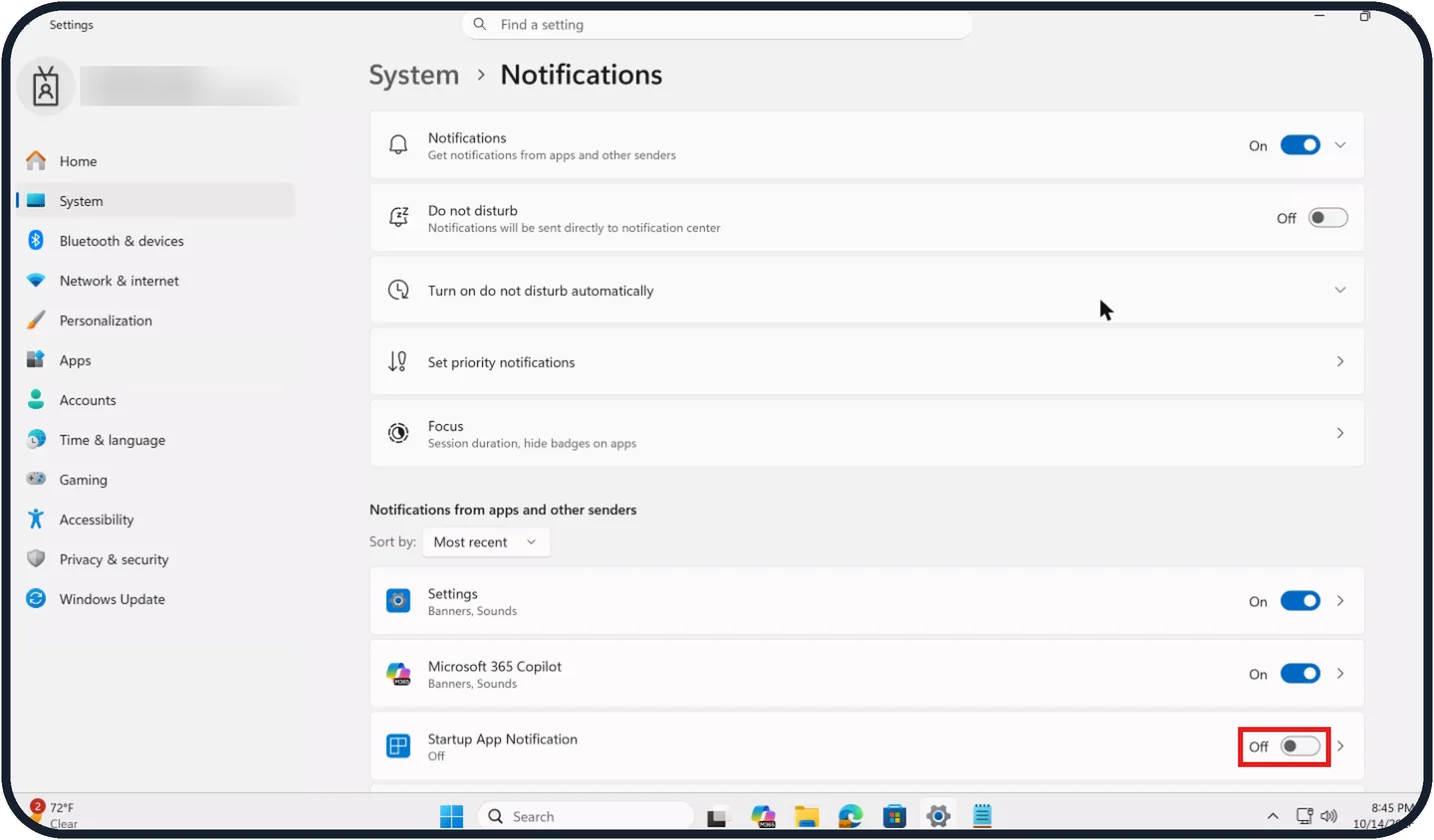Open Focus settings via its chevron

1341,433
